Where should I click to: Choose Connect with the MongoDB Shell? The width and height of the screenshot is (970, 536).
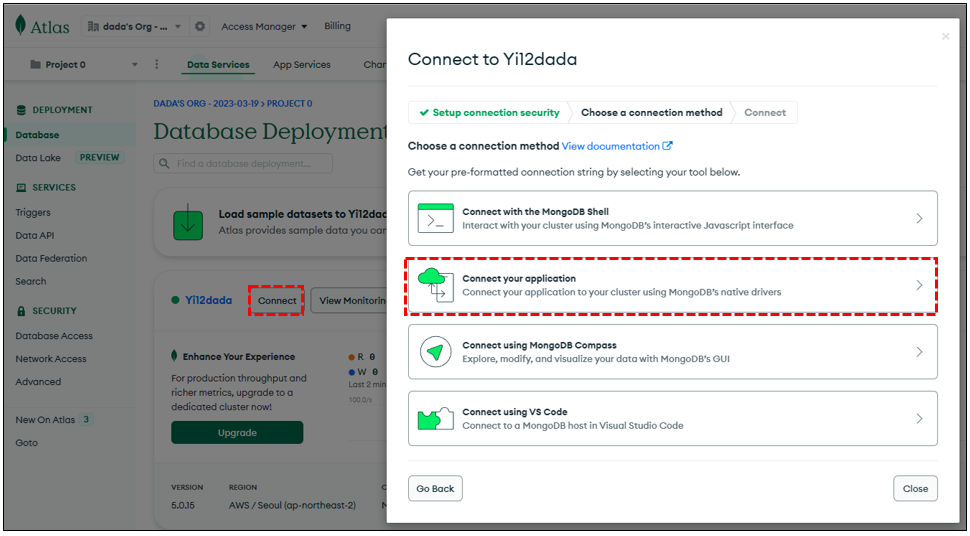(x=672, y=218)
